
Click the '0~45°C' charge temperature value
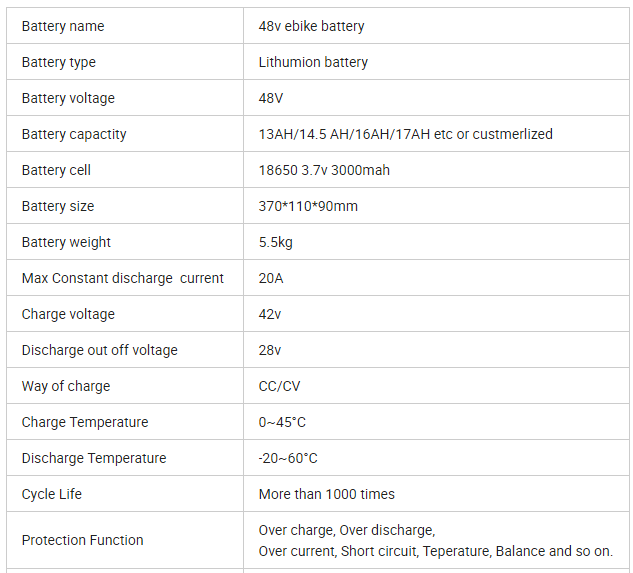tap(282, 422)
